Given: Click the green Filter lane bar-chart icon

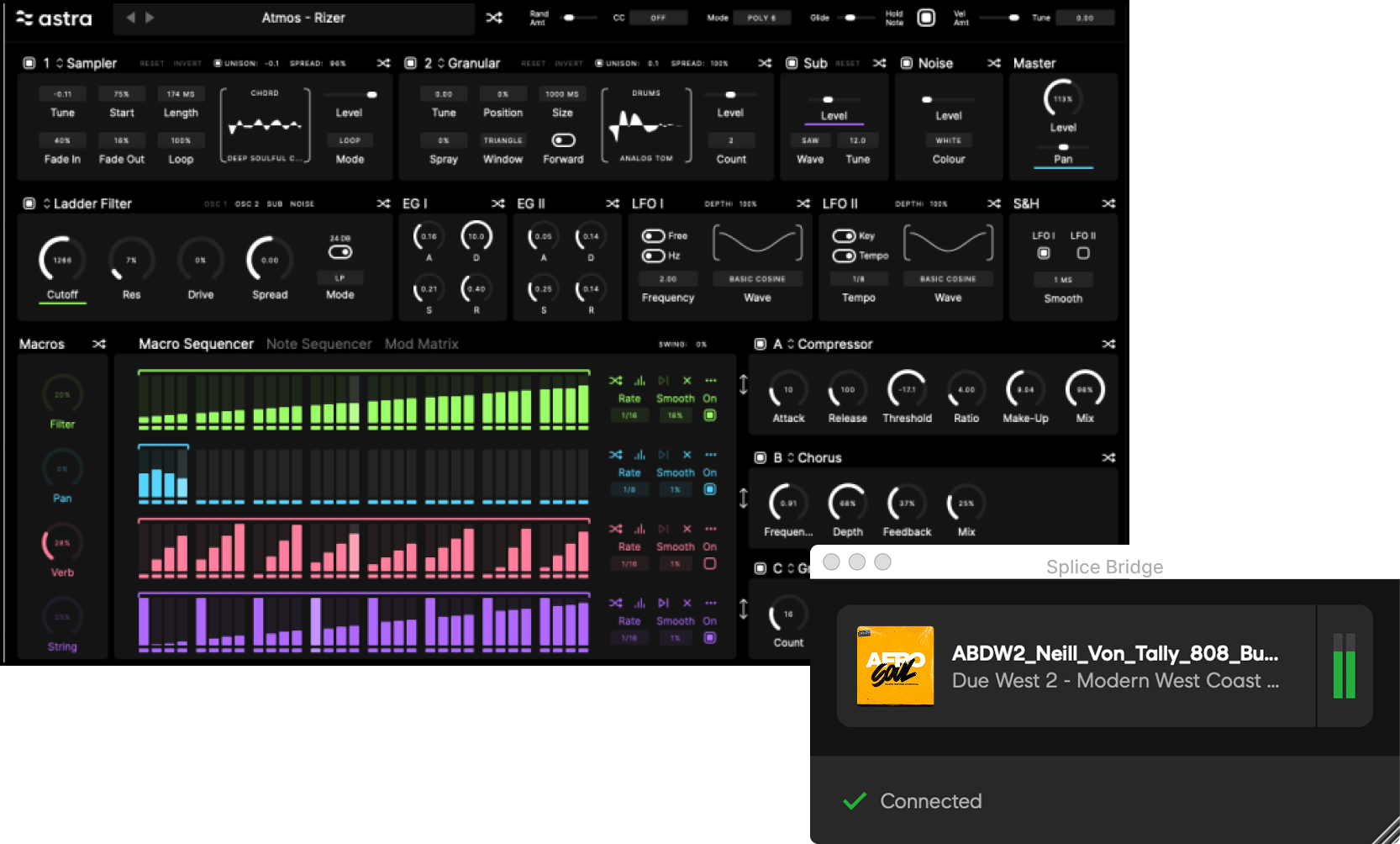Looking at the screenshot, I should point(639,381).
